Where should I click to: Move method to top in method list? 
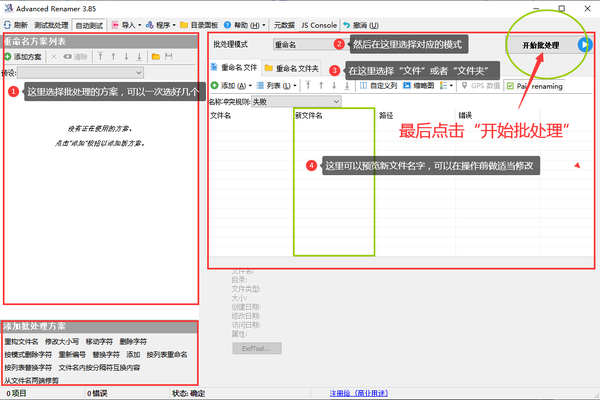(x=100, y=57)
